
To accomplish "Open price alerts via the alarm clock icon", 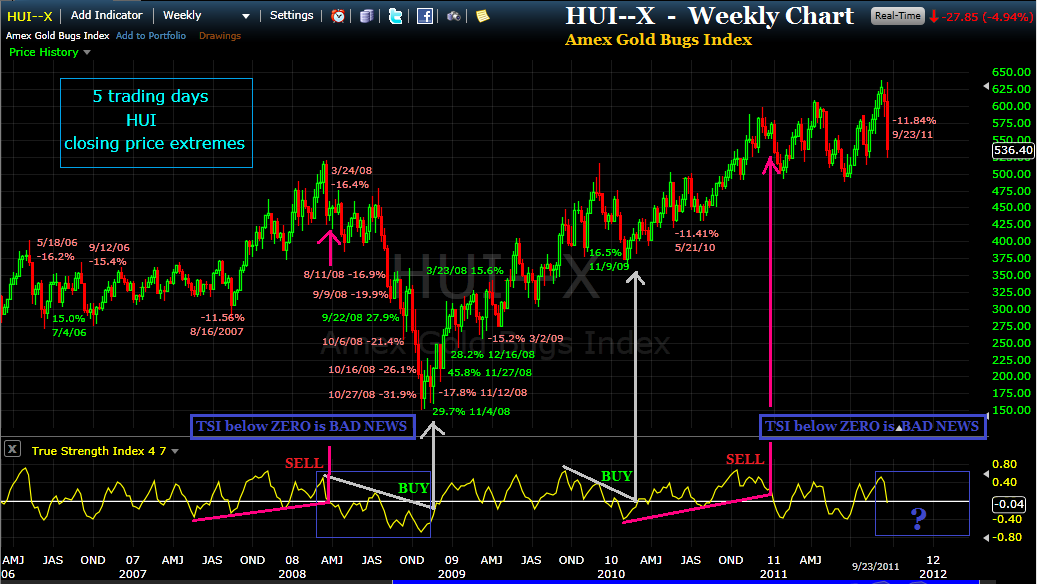I will point(338,16).
